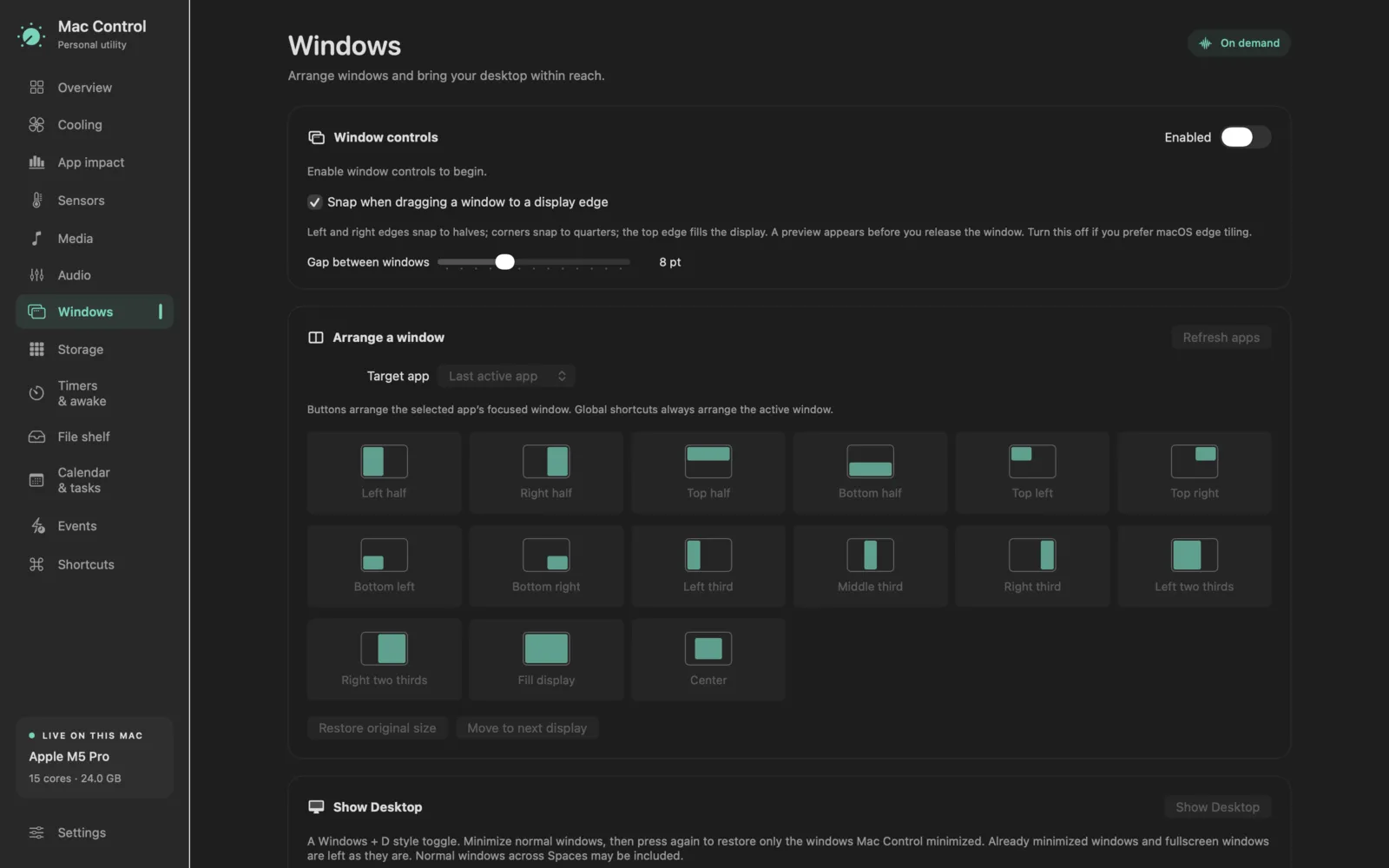This screenshot has height=868, width=1389.
Task: Choose the Top half layout icon
Action: pyautogui.click(x=708, y=462)
